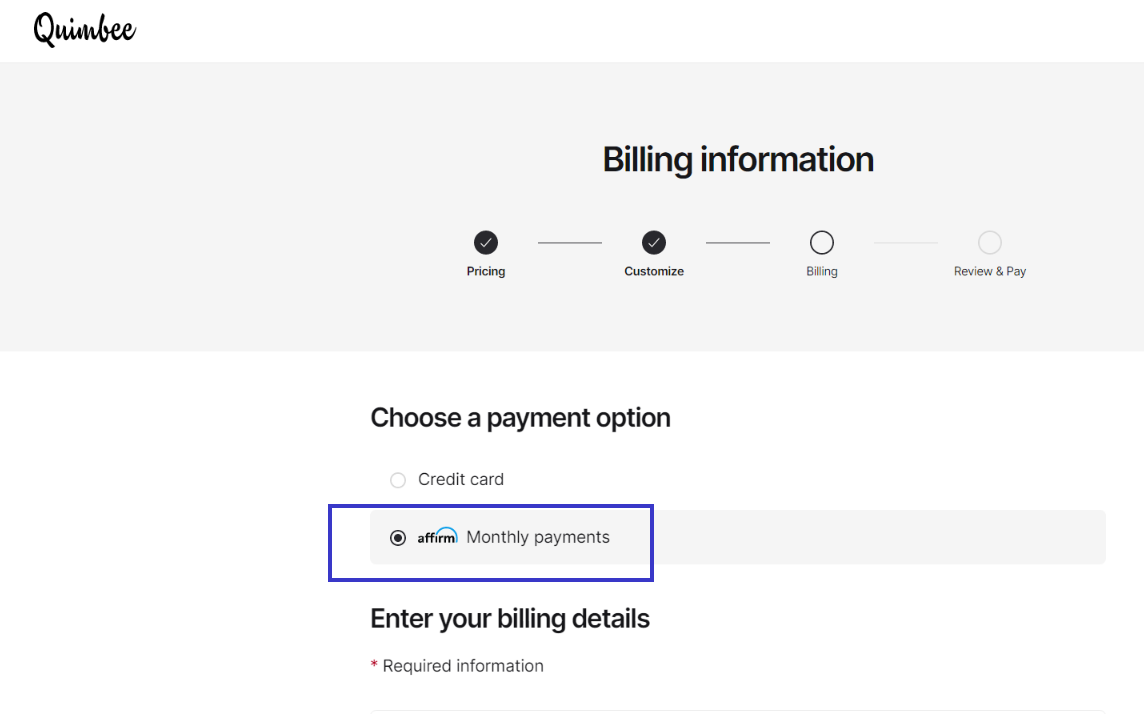Viewport: 1144px width, 714px height.
Task: Click the progress connector between Customize and Billing
Action: point(738,240)
